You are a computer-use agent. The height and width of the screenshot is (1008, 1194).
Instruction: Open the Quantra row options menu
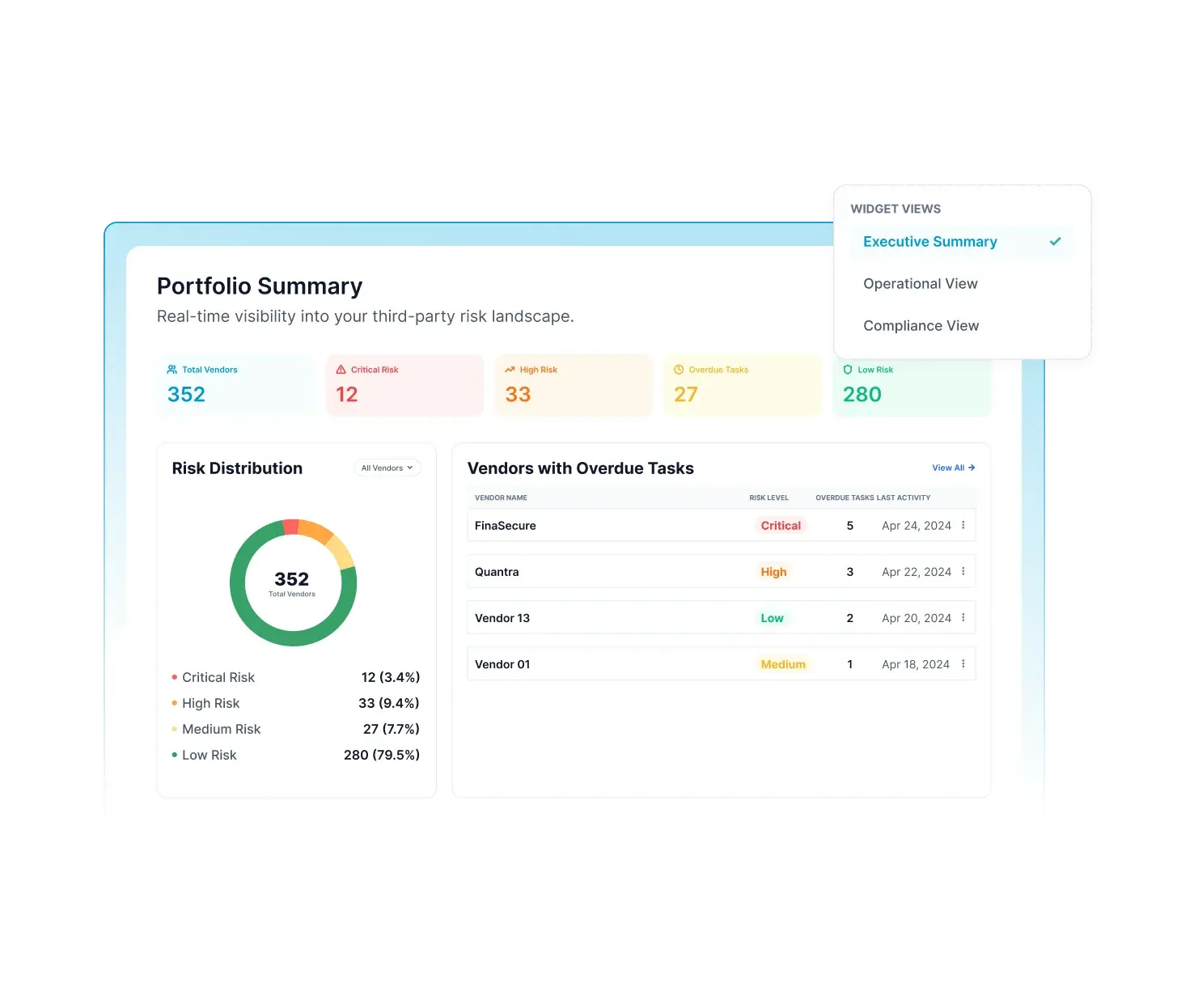(x=963, y=571)
